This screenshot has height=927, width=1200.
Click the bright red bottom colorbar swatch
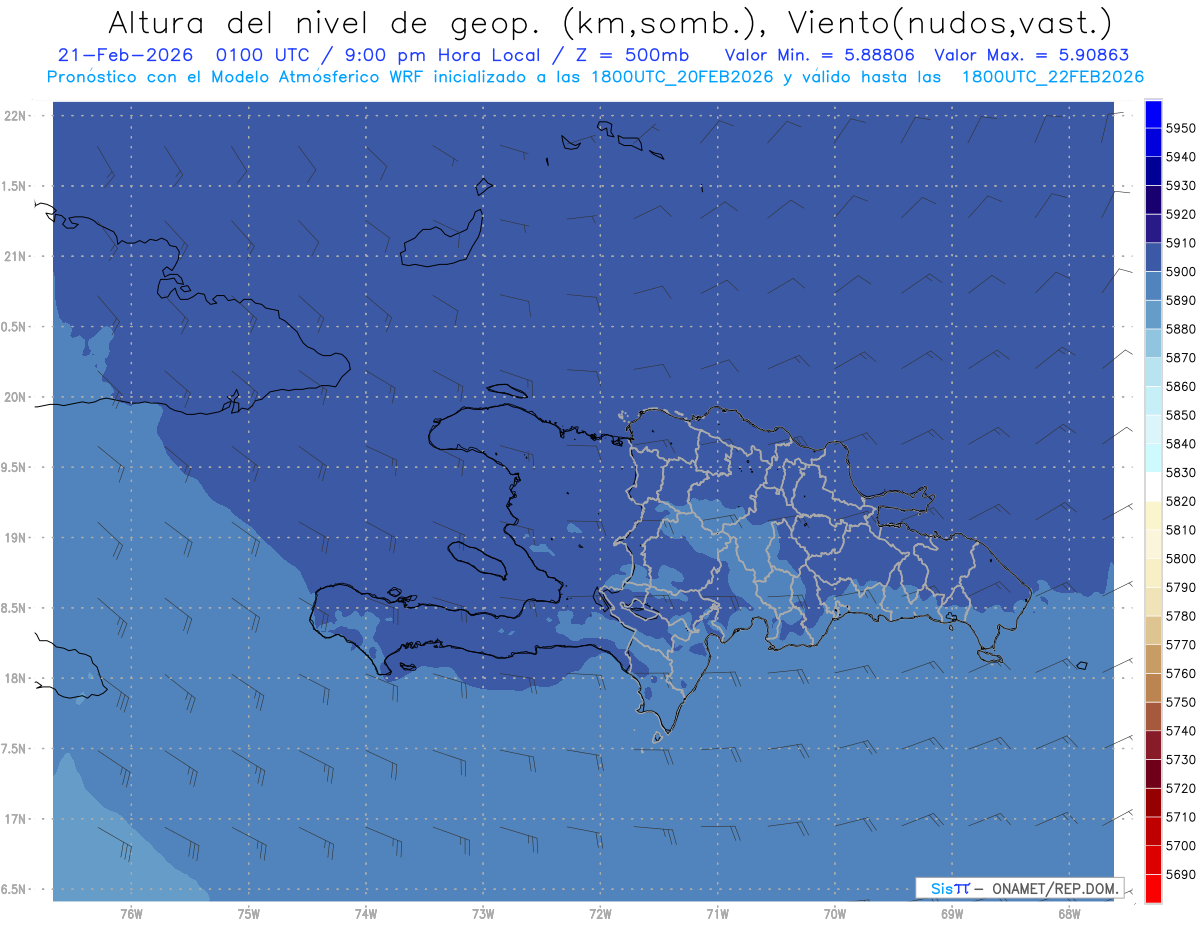pyautogui.click(x=1153, y=888)
